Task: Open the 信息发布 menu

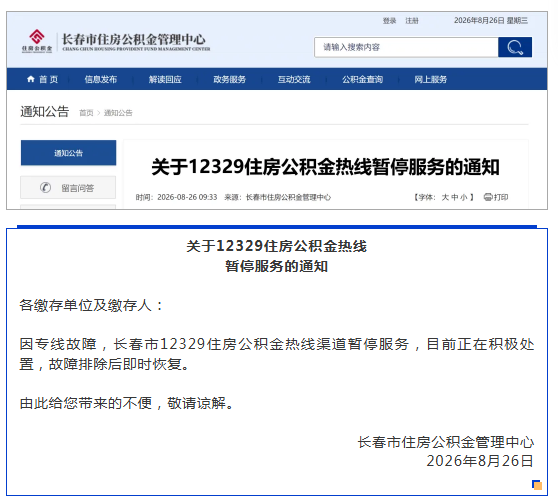Action: pos(101,79)
